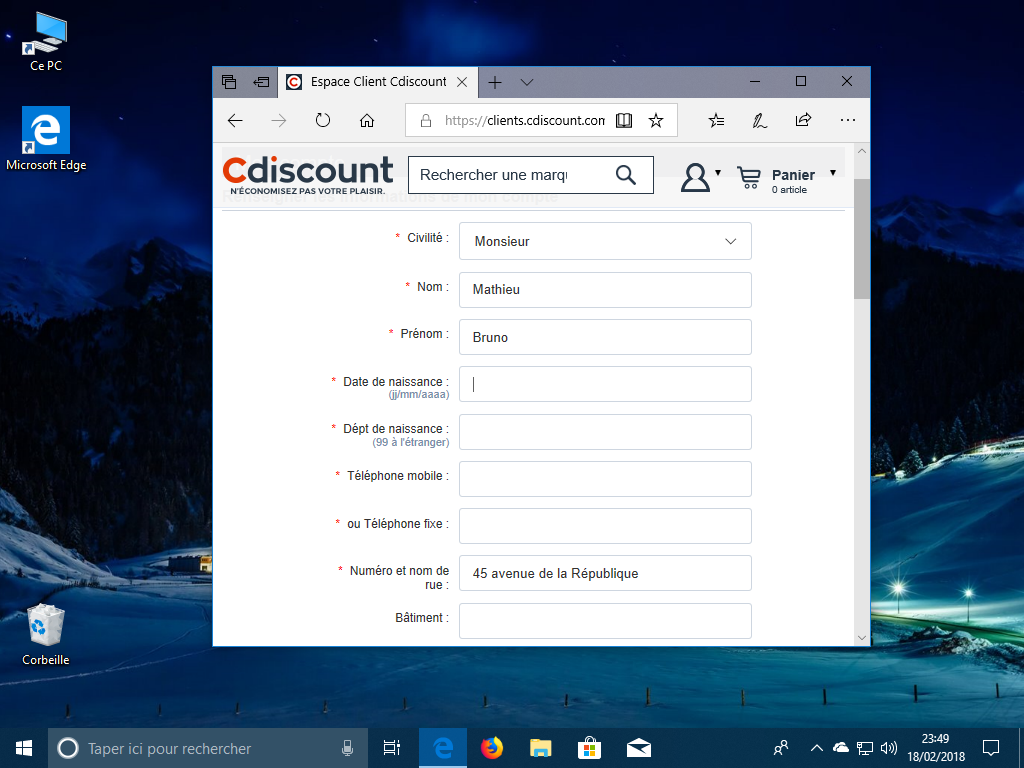This screenshot has width=1024, height=768.
Task: Click the street field with 45 avenue
Action: click(605, 573)
